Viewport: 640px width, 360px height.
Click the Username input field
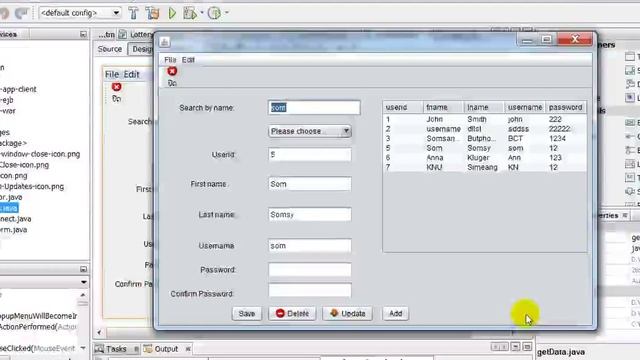[310, 246]
